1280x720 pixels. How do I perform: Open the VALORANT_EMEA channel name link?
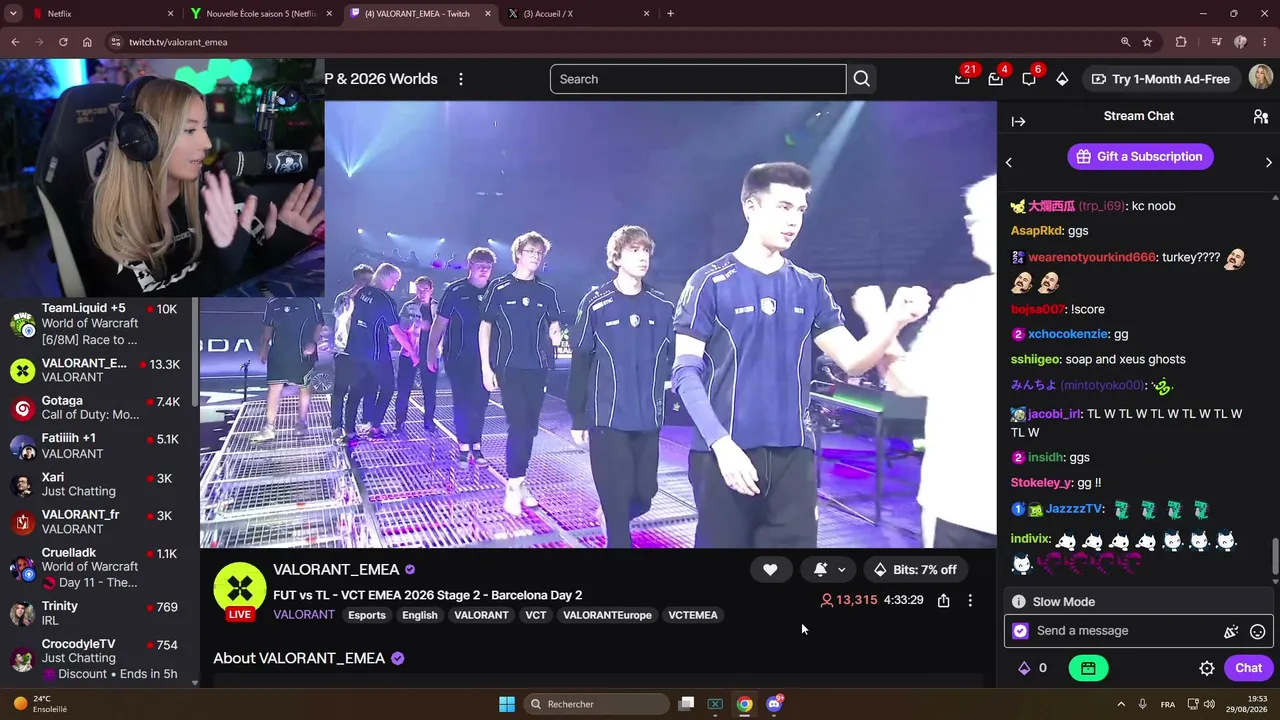click(x=336, y=570)
